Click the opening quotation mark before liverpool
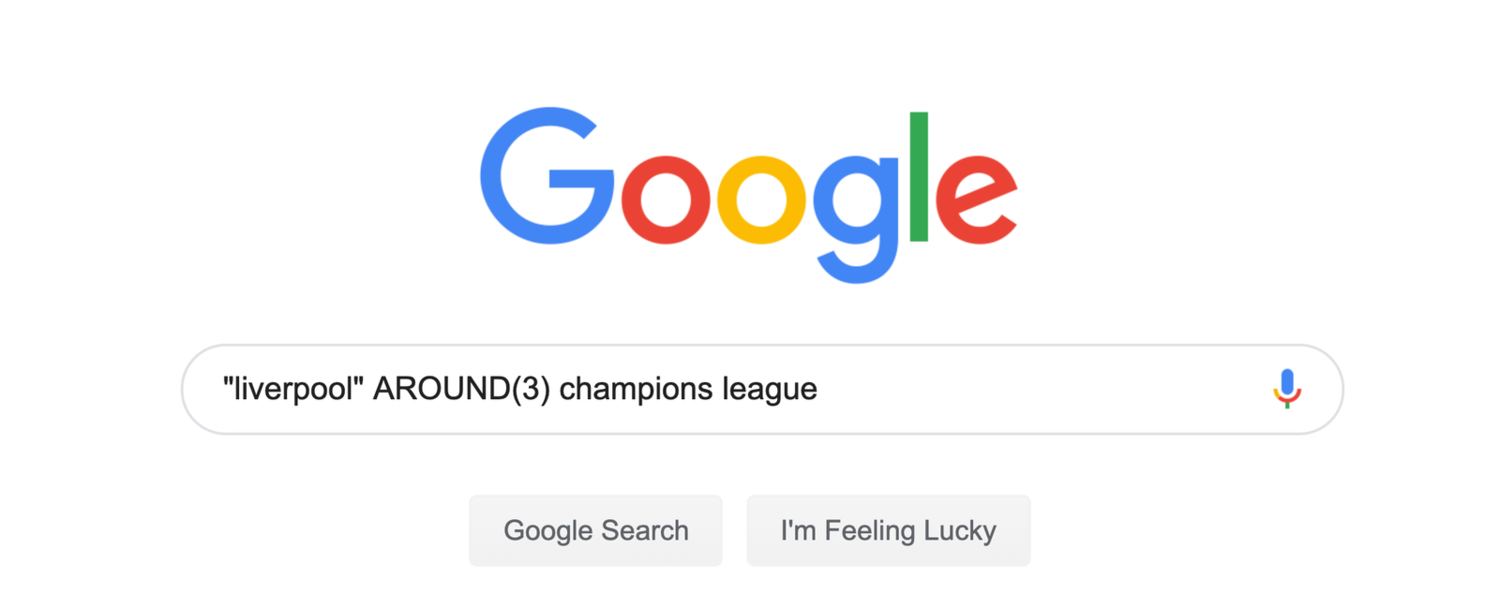Screen dimensions: 1500x609 (228, 381)
